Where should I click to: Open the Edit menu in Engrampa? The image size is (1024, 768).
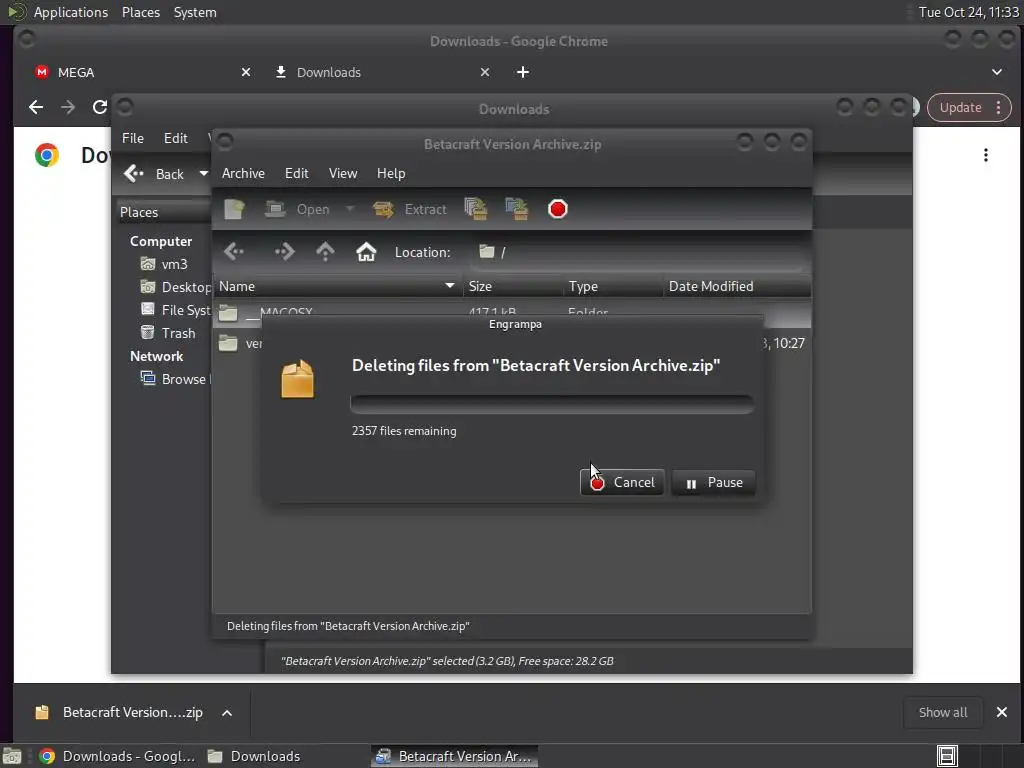click(296, 173)
